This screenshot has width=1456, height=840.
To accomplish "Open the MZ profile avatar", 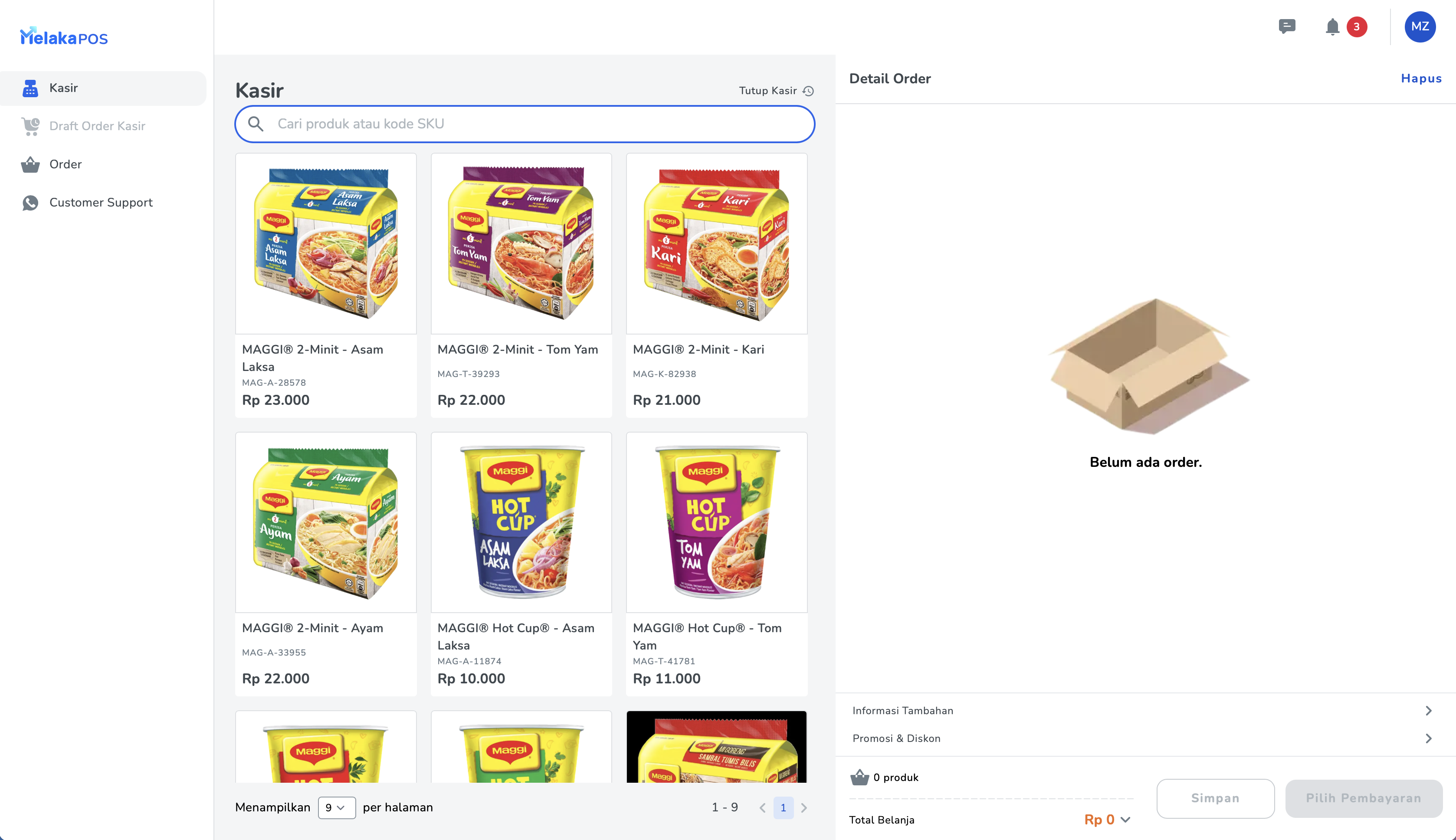I will pyautogui.click(x=1420, y=26).
